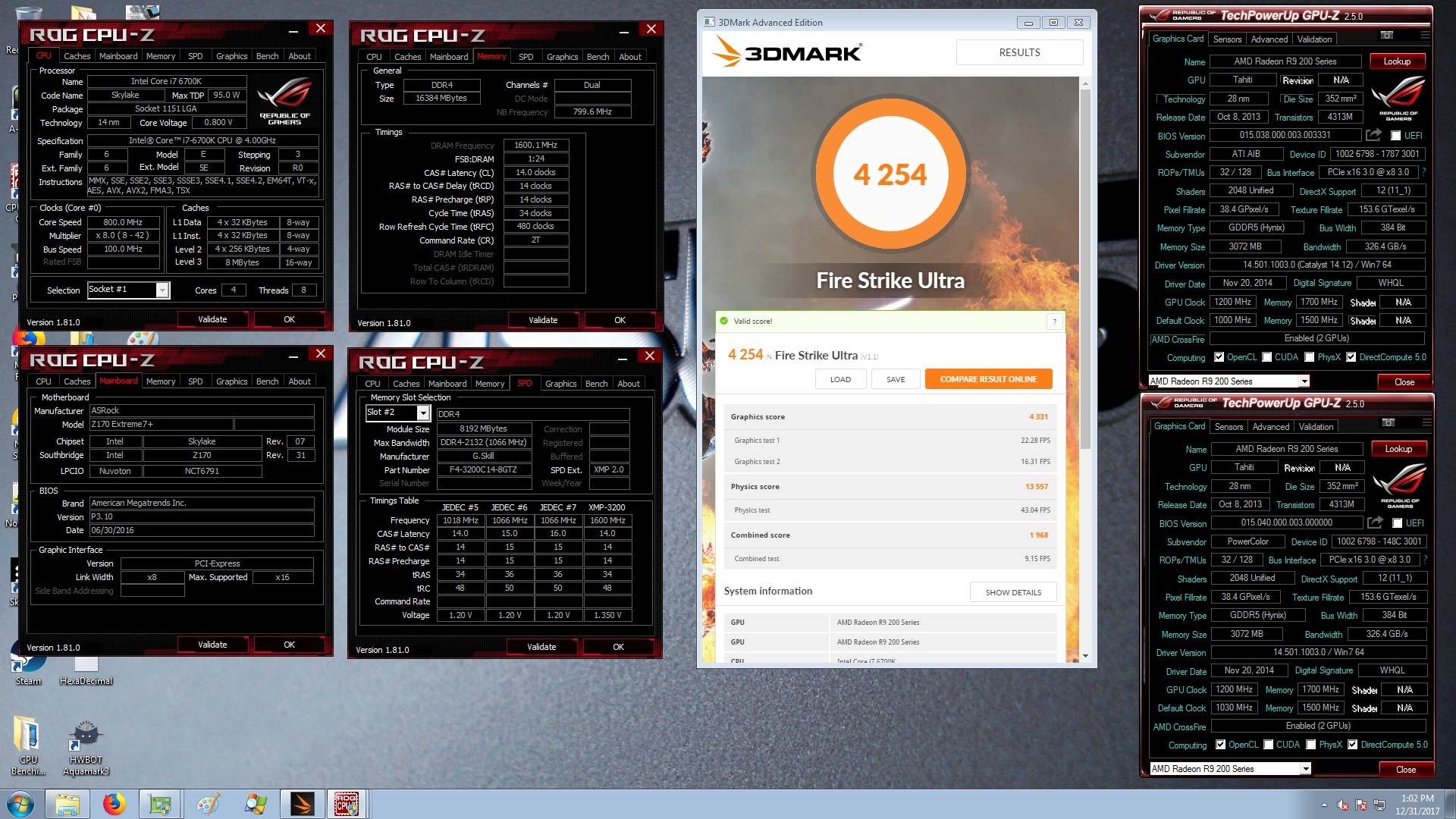Click SHOW DETAILS under System information
This screenshot has height=819, width=1456.
click(x=1013, y=592)
